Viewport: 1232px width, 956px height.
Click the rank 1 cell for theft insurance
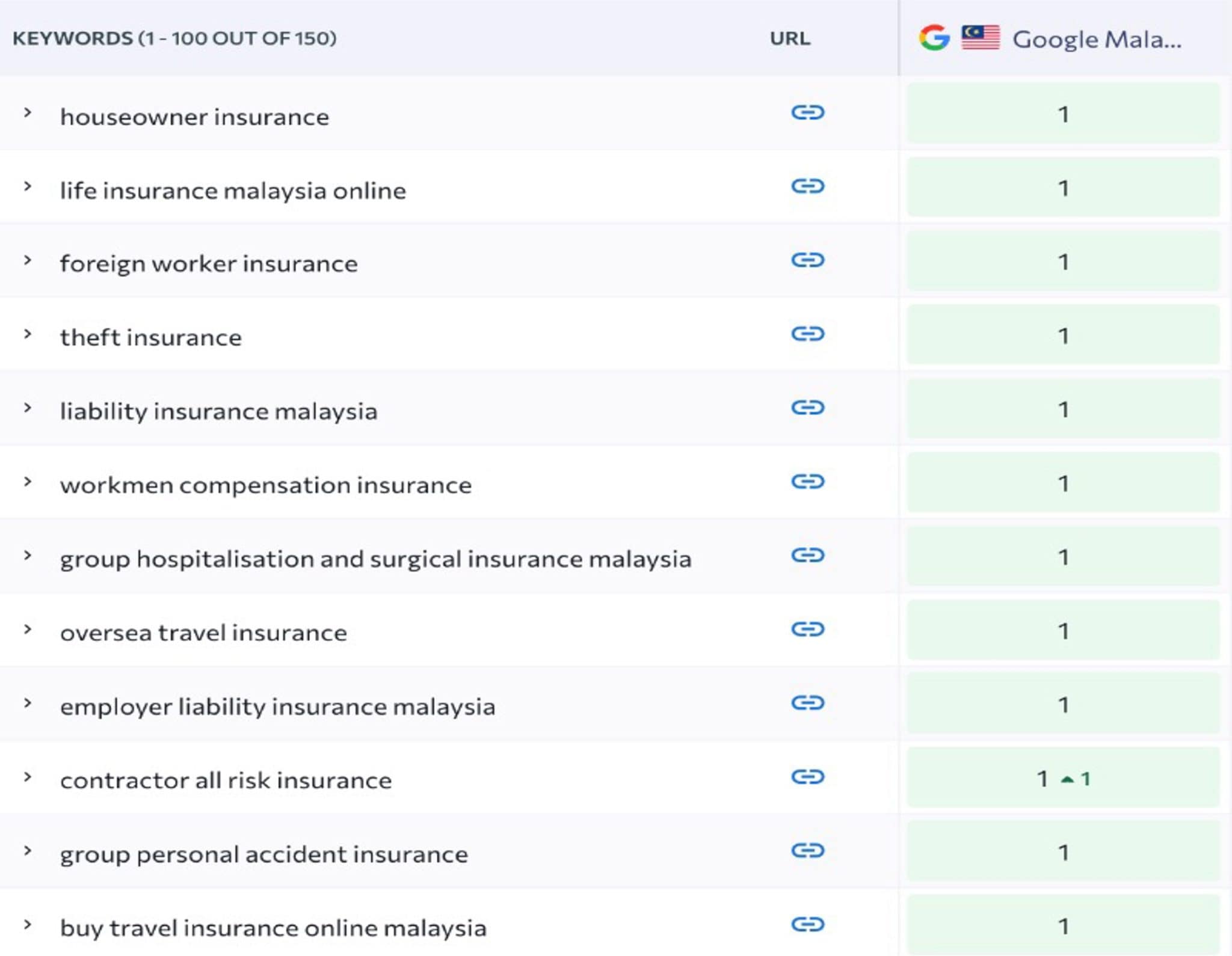[x=1065, y=334]
